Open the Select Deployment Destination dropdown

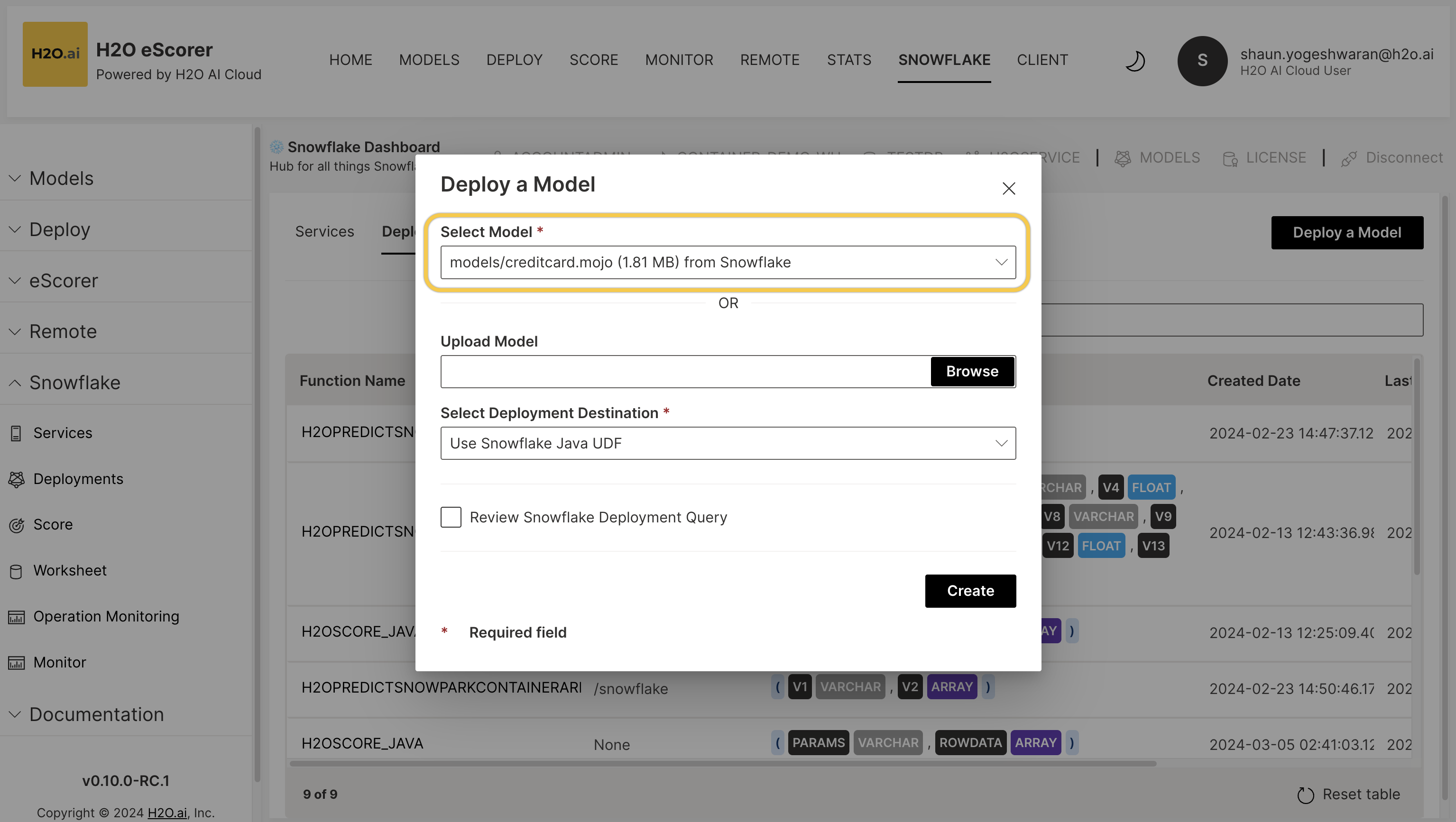click(x=728, y=443)
